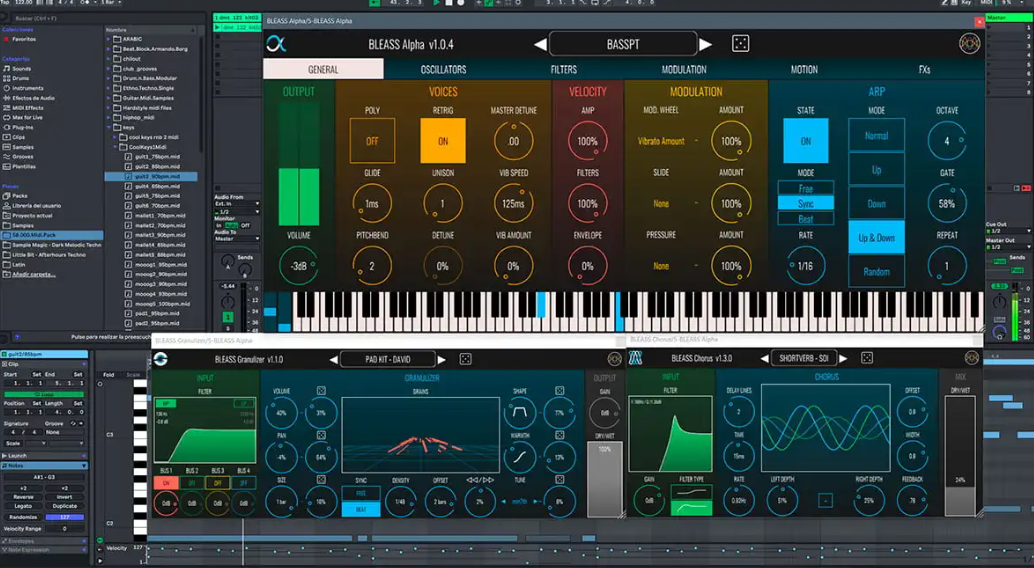Open Audio To Master dropdown

click(237, 238)
